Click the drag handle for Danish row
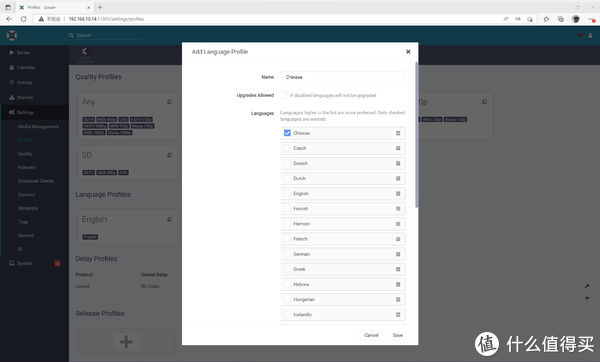The image size is (600, 362). pos(398,163)
